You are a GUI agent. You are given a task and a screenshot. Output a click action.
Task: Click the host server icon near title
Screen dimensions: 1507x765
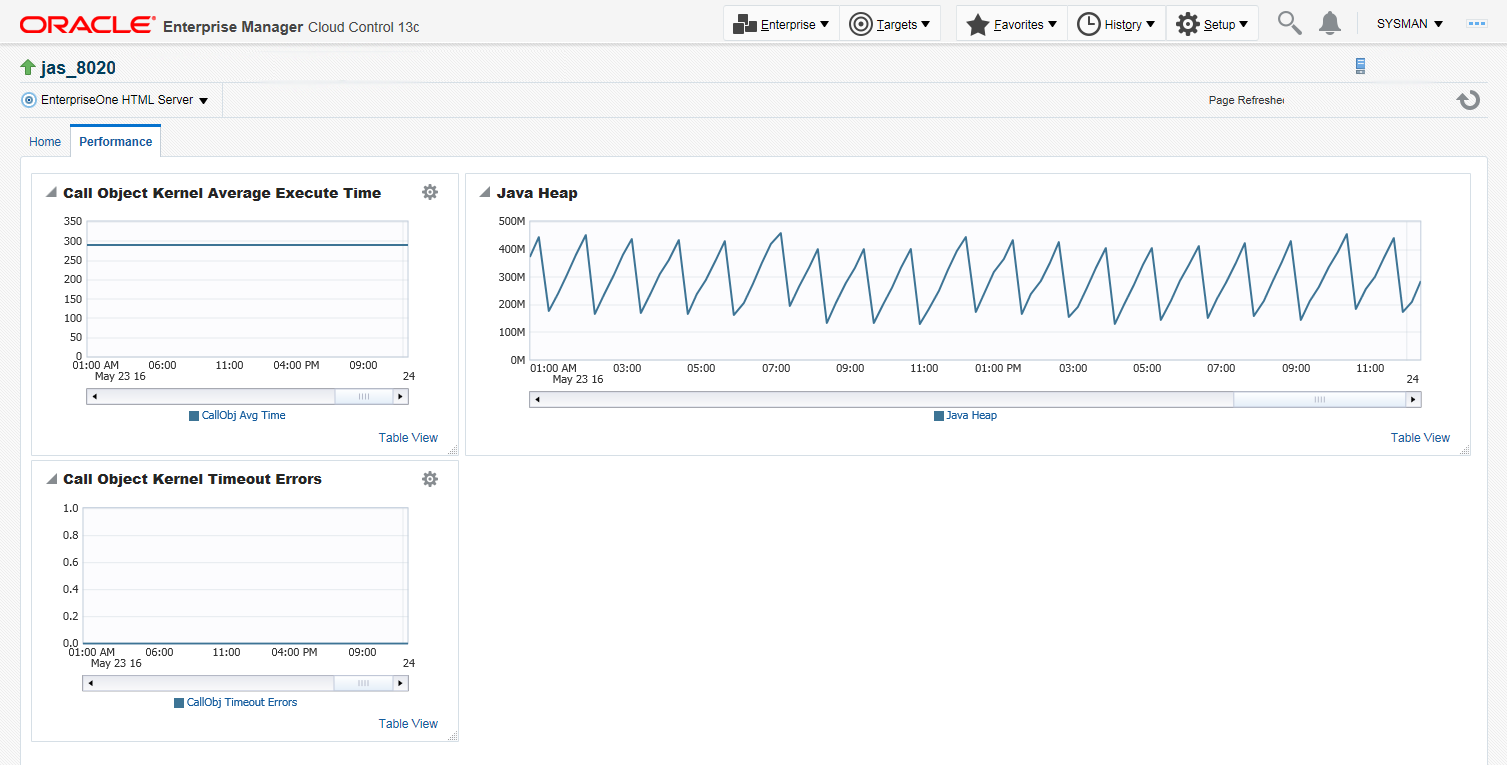coord(1360,67)
